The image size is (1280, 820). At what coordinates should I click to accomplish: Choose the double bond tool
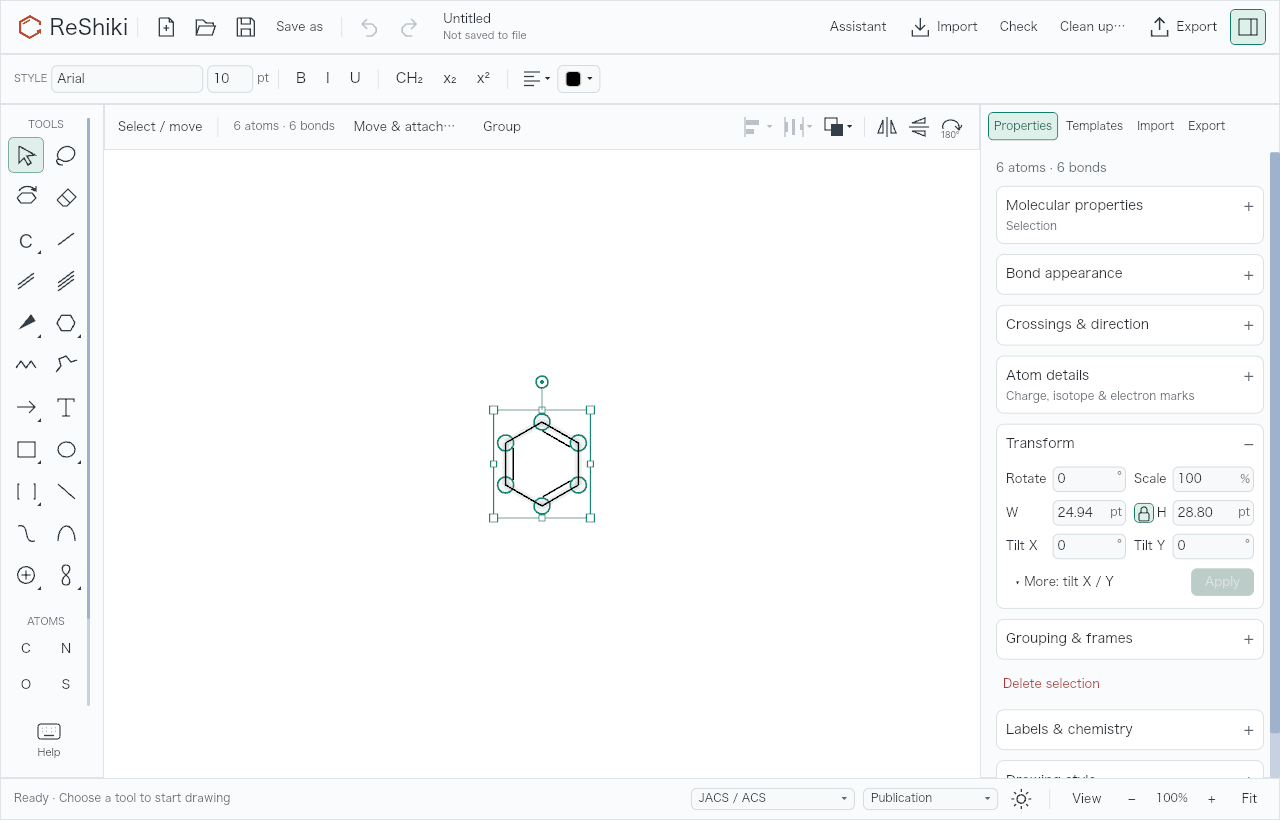(26, 281)
